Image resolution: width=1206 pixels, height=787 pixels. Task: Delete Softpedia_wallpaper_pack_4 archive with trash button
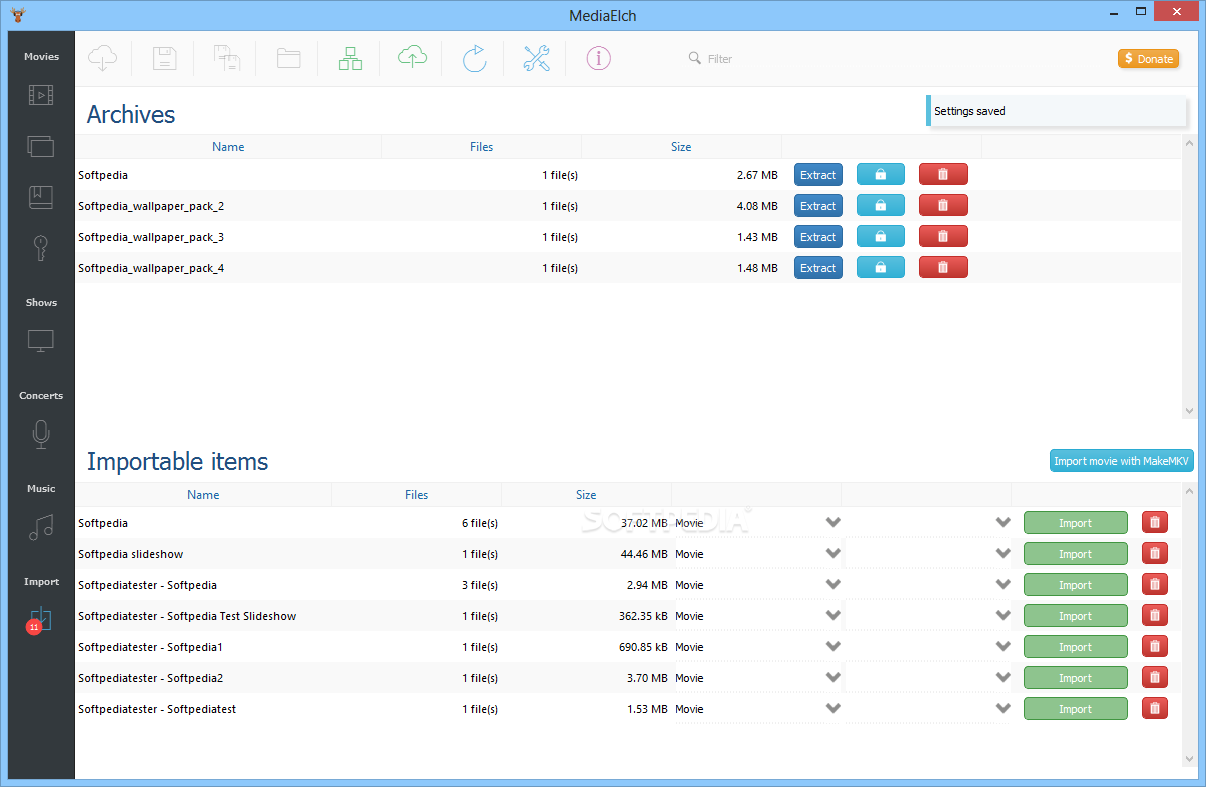click(943, 268)
